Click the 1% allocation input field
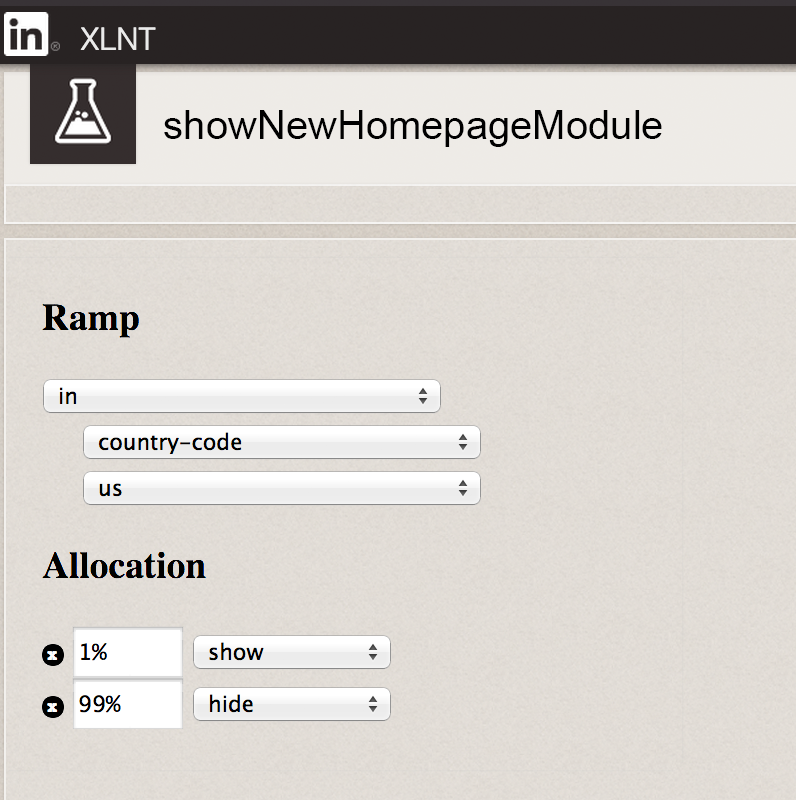Viewport: 796px width, 800px height. coord(128,653)
